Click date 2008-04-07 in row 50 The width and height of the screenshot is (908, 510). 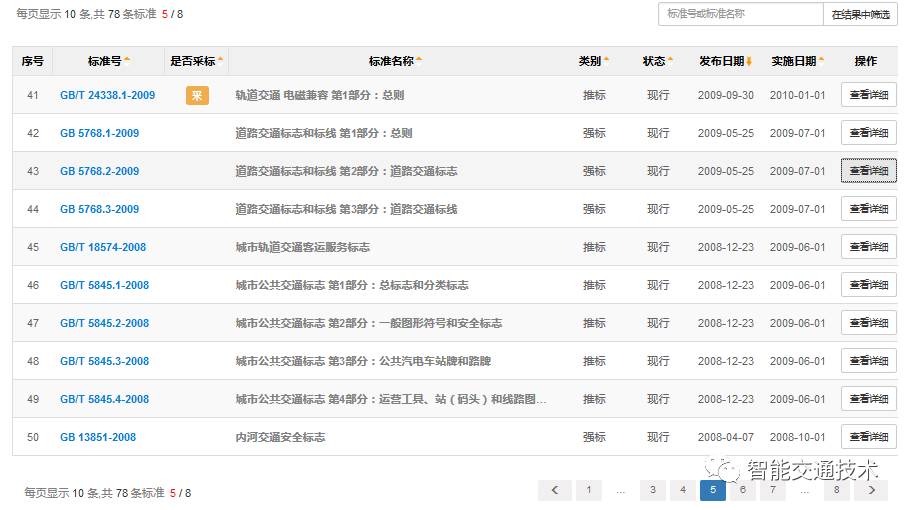[x=726, y=437]
